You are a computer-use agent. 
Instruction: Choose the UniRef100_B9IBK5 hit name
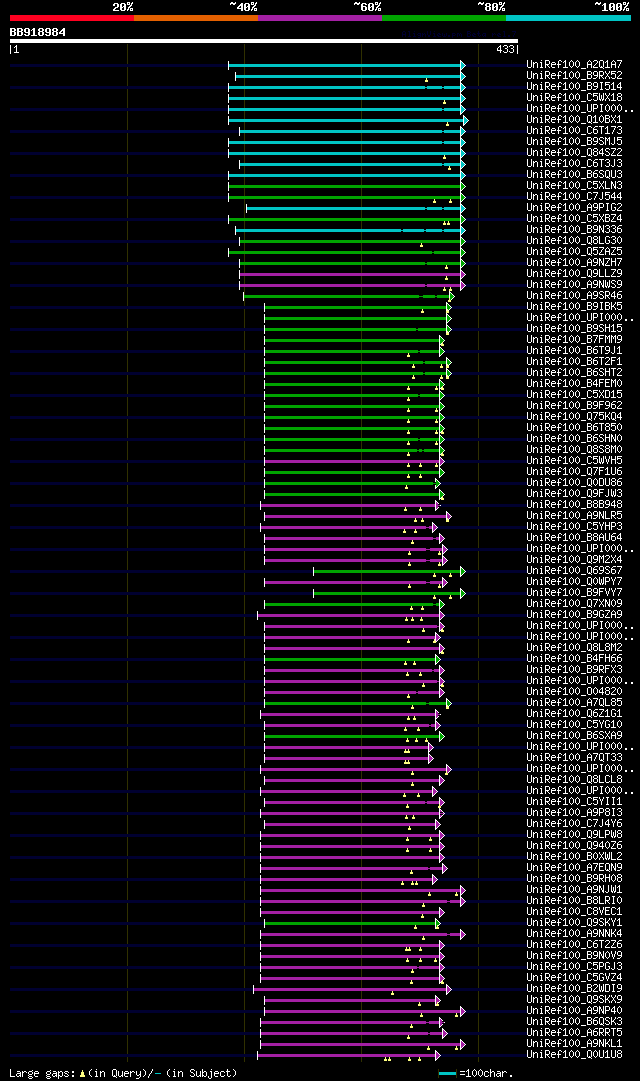[574, 307]
